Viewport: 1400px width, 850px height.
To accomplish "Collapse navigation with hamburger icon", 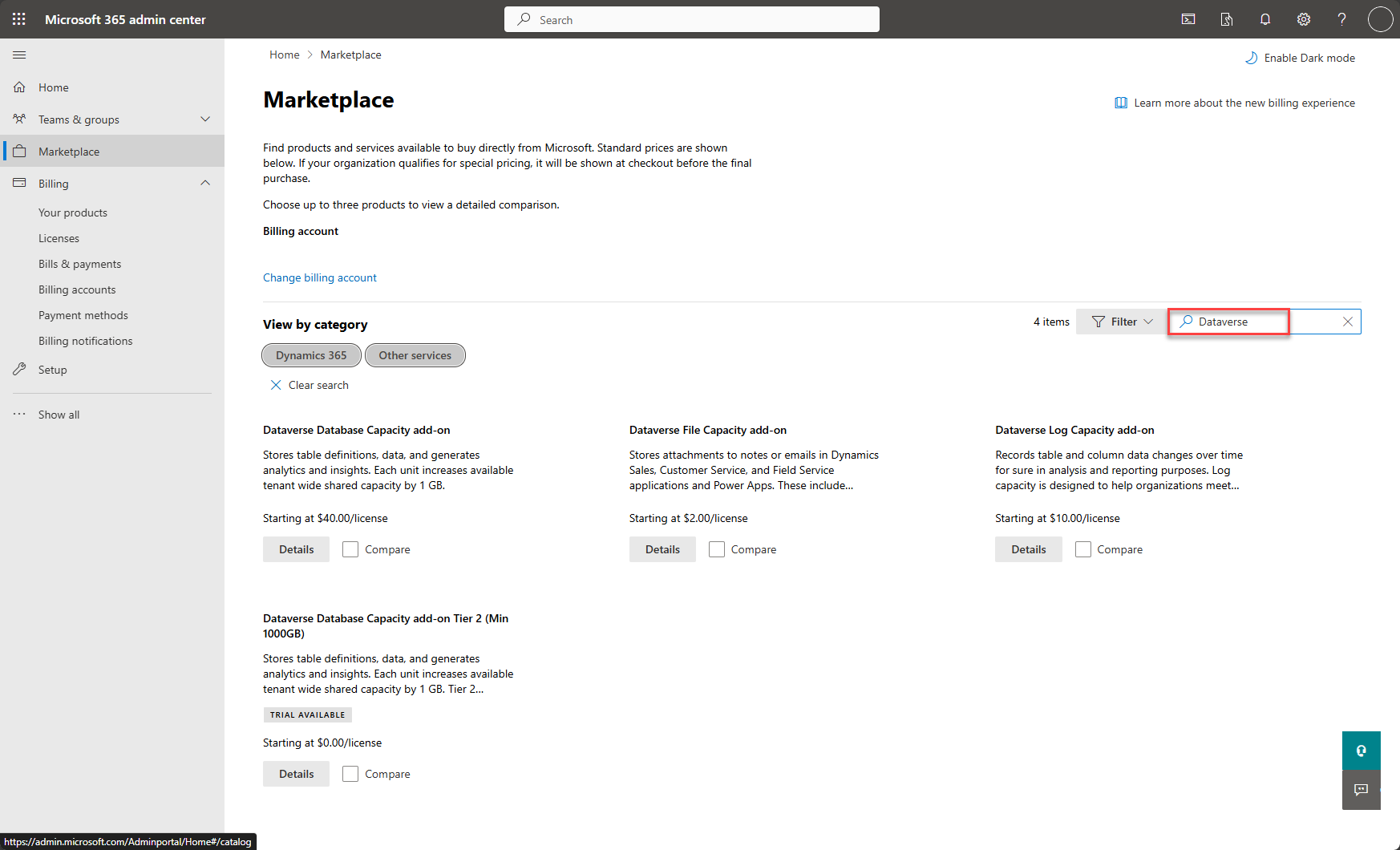I will (19, 55).
